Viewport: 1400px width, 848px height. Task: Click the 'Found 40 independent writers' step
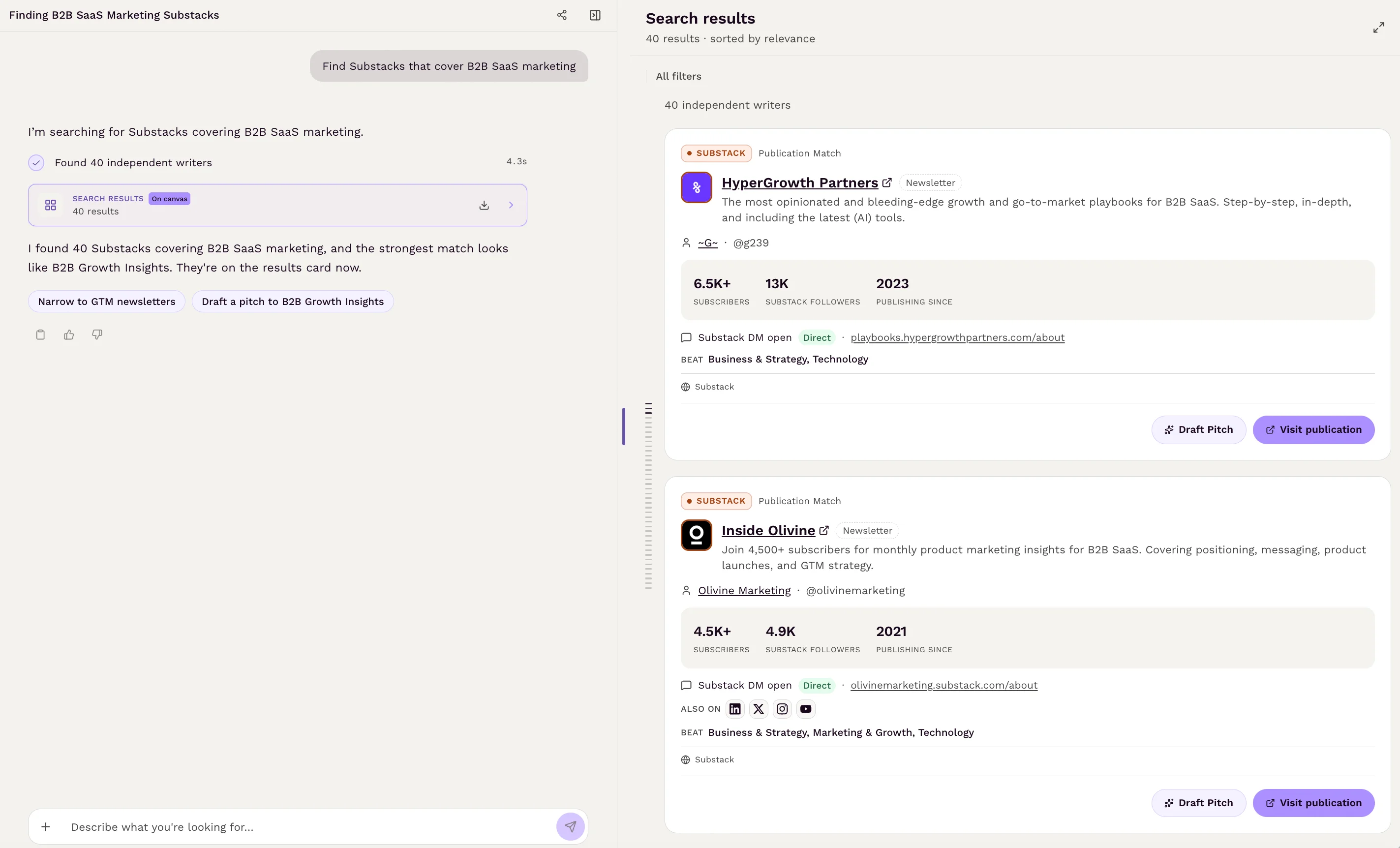click(x=133, y=162)
